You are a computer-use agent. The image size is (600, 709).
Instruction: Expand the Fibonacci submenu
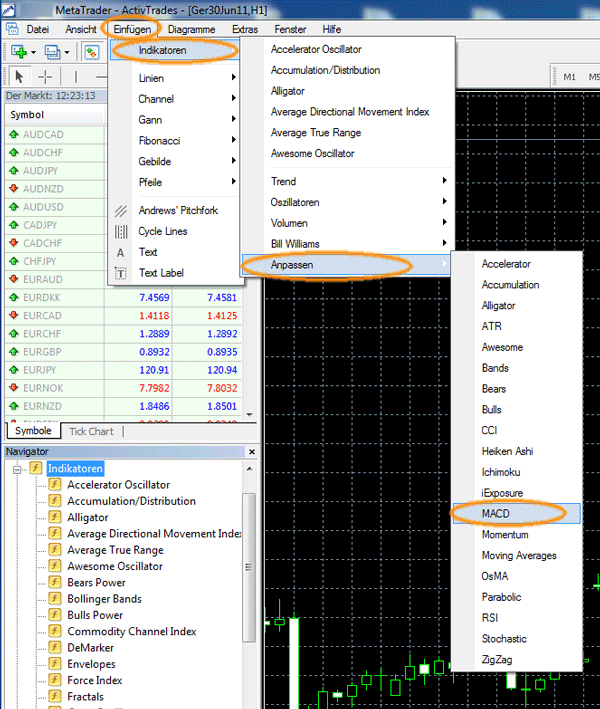tap(175, 140)
